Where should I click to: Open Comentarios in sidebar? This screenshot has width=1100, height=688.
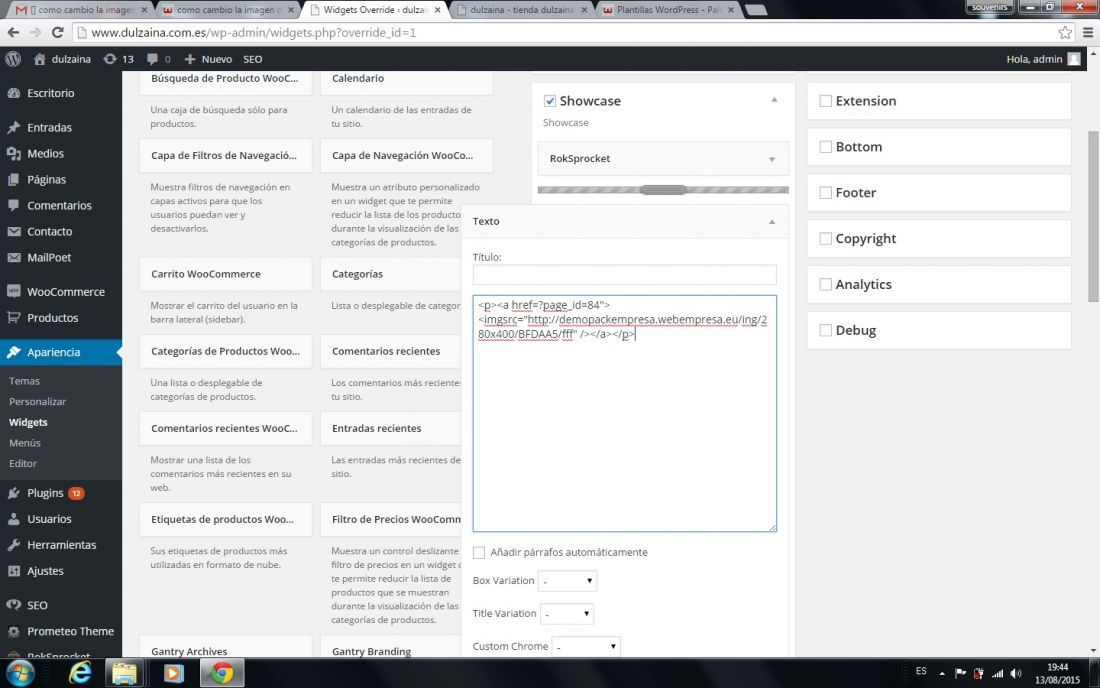60,205
